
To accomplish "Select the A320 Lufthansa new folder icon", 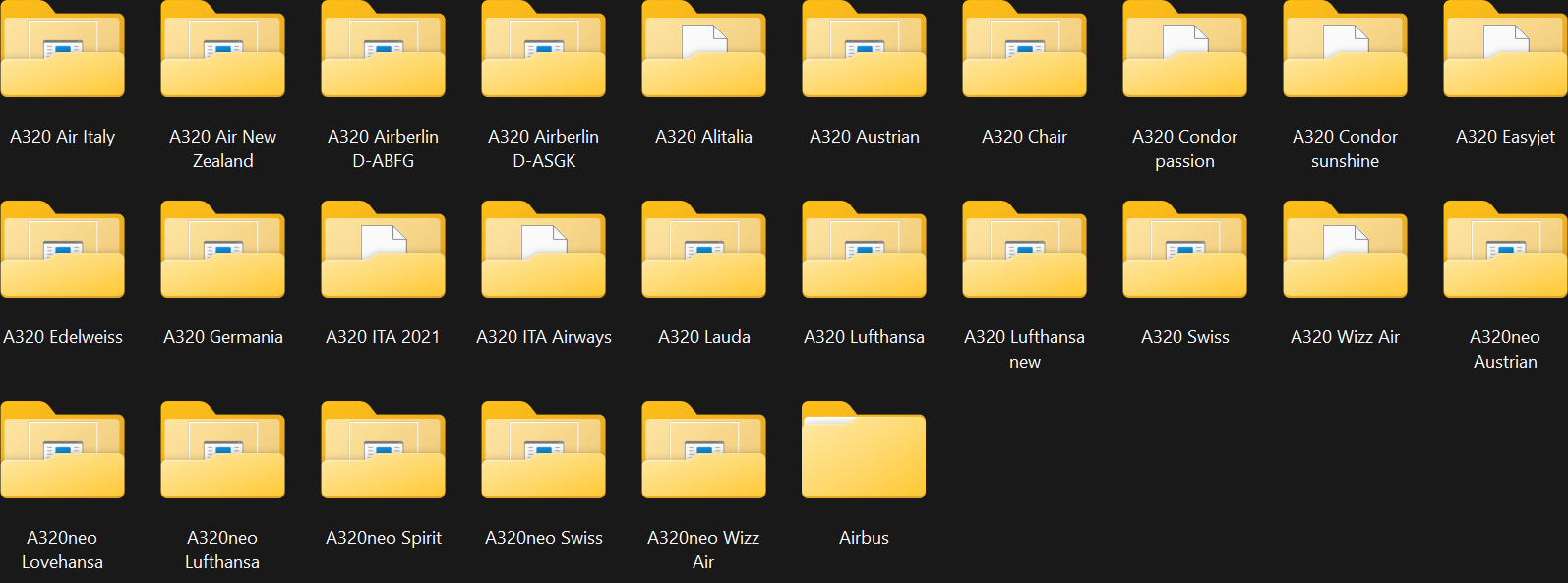I will point(1025,250).
